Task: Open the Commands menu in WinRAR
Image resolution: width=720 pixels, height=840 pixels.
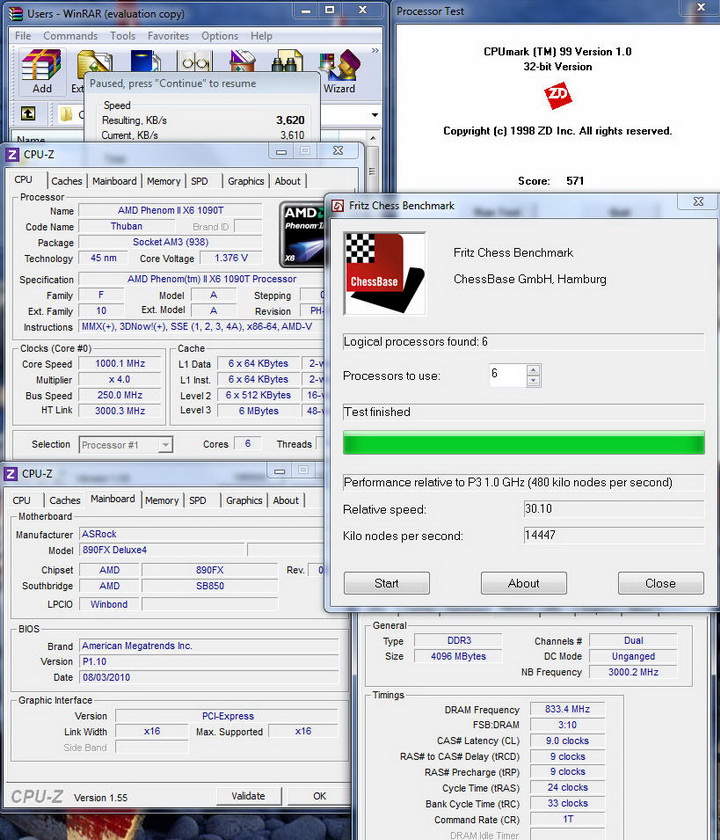Action: pos(70,36)
